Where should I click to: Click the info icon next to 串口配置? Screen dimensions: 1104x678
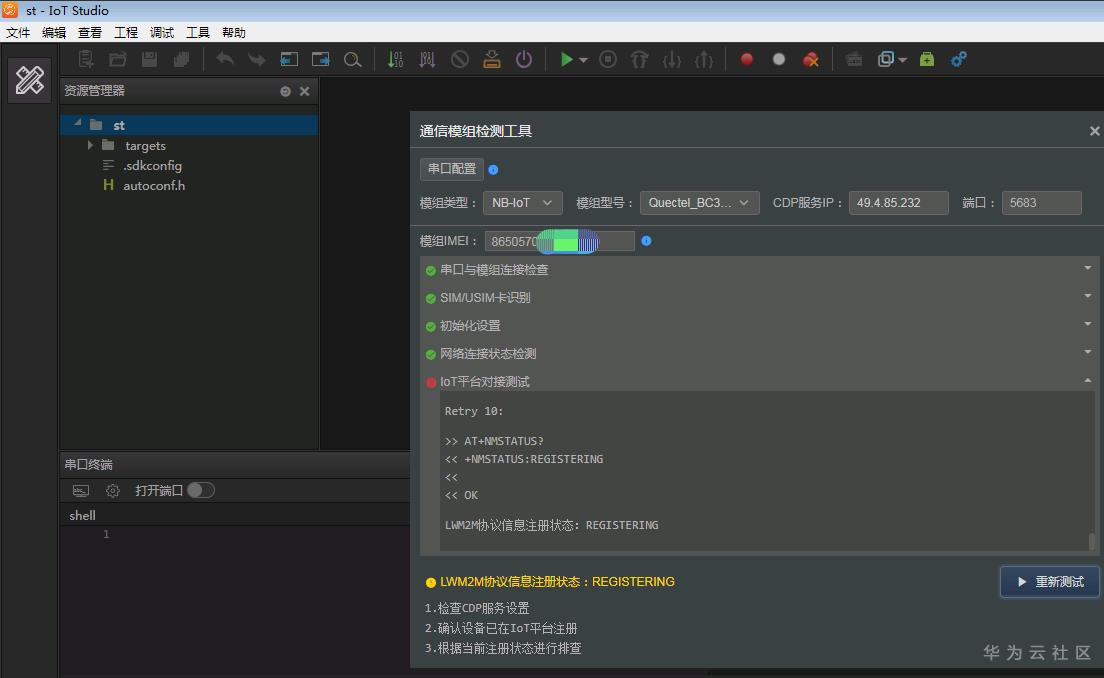tap(492, 169)
